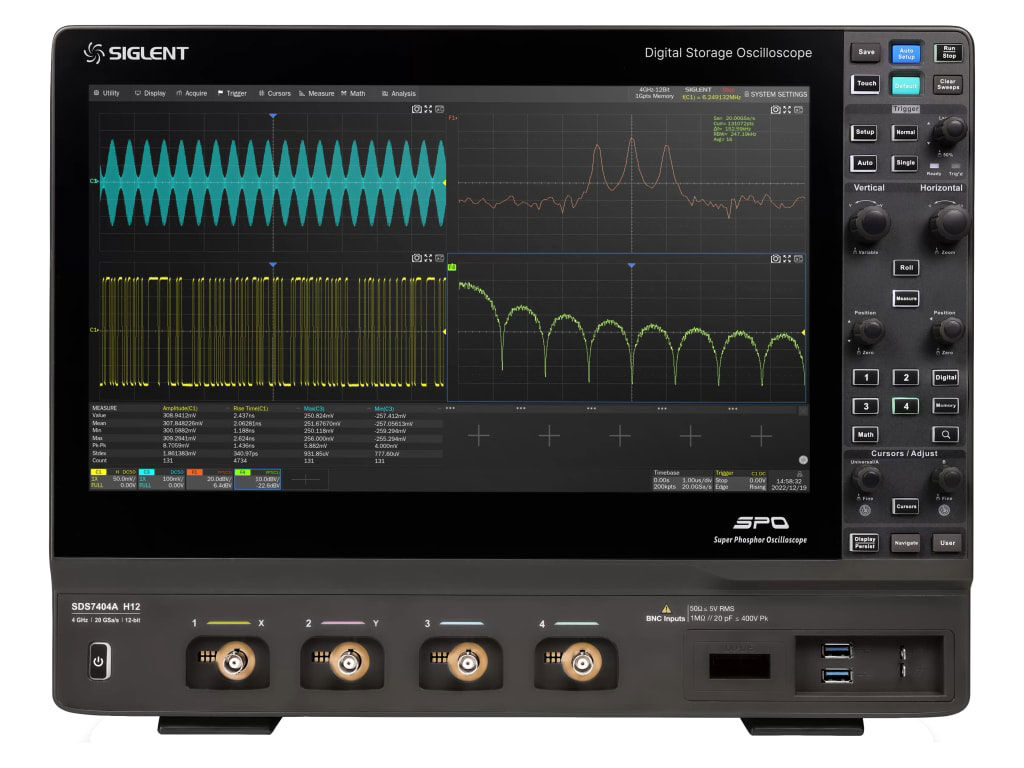Open the C1 channel descriptor box
The height and width of the screenshot is (768, 1024).
[x=114, y=479]
